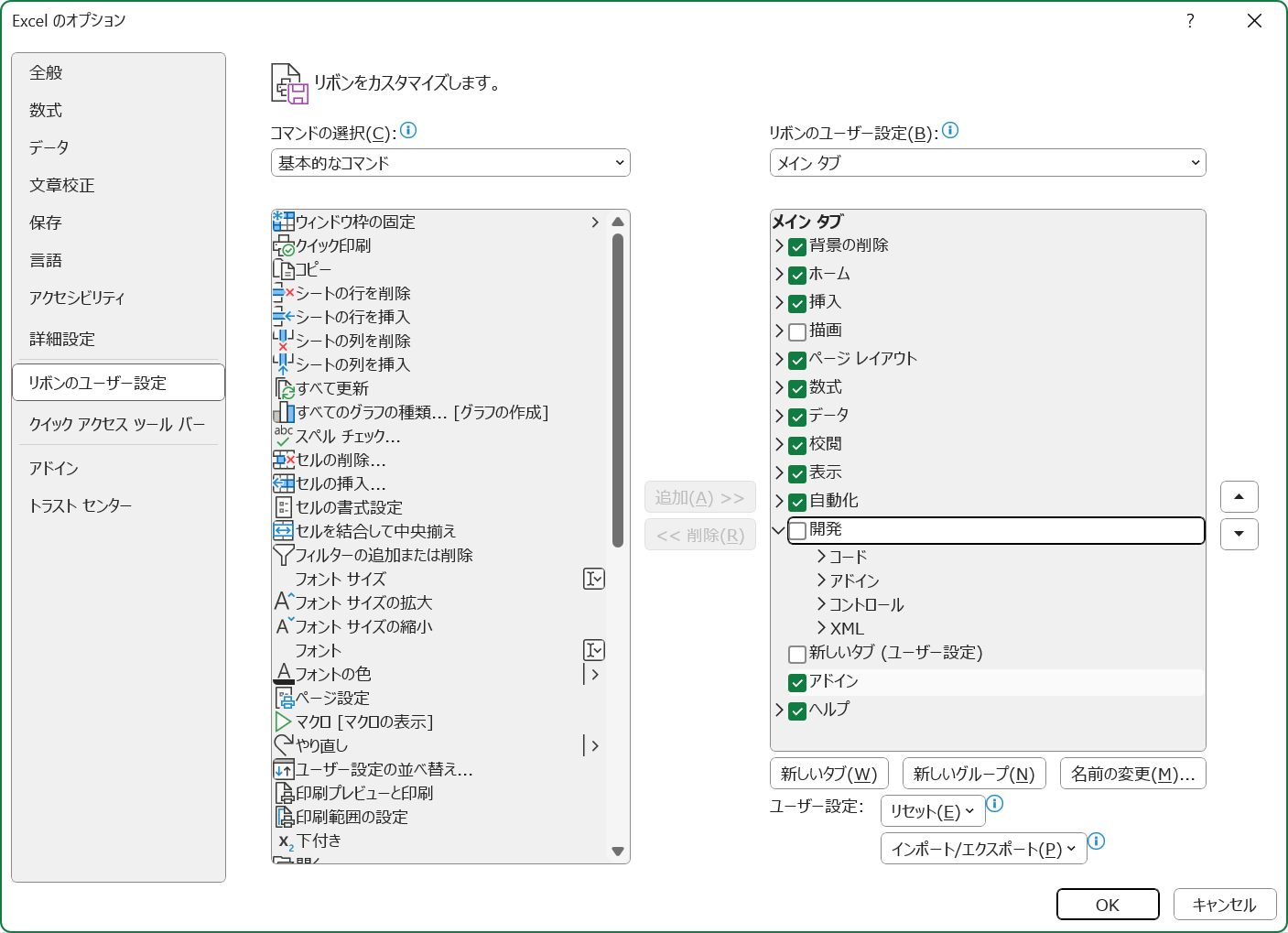Image resolution: width=1288 pixels, height=933 pixels.
Task: Expand the 数式 tab node
Action: click(779, 388)
